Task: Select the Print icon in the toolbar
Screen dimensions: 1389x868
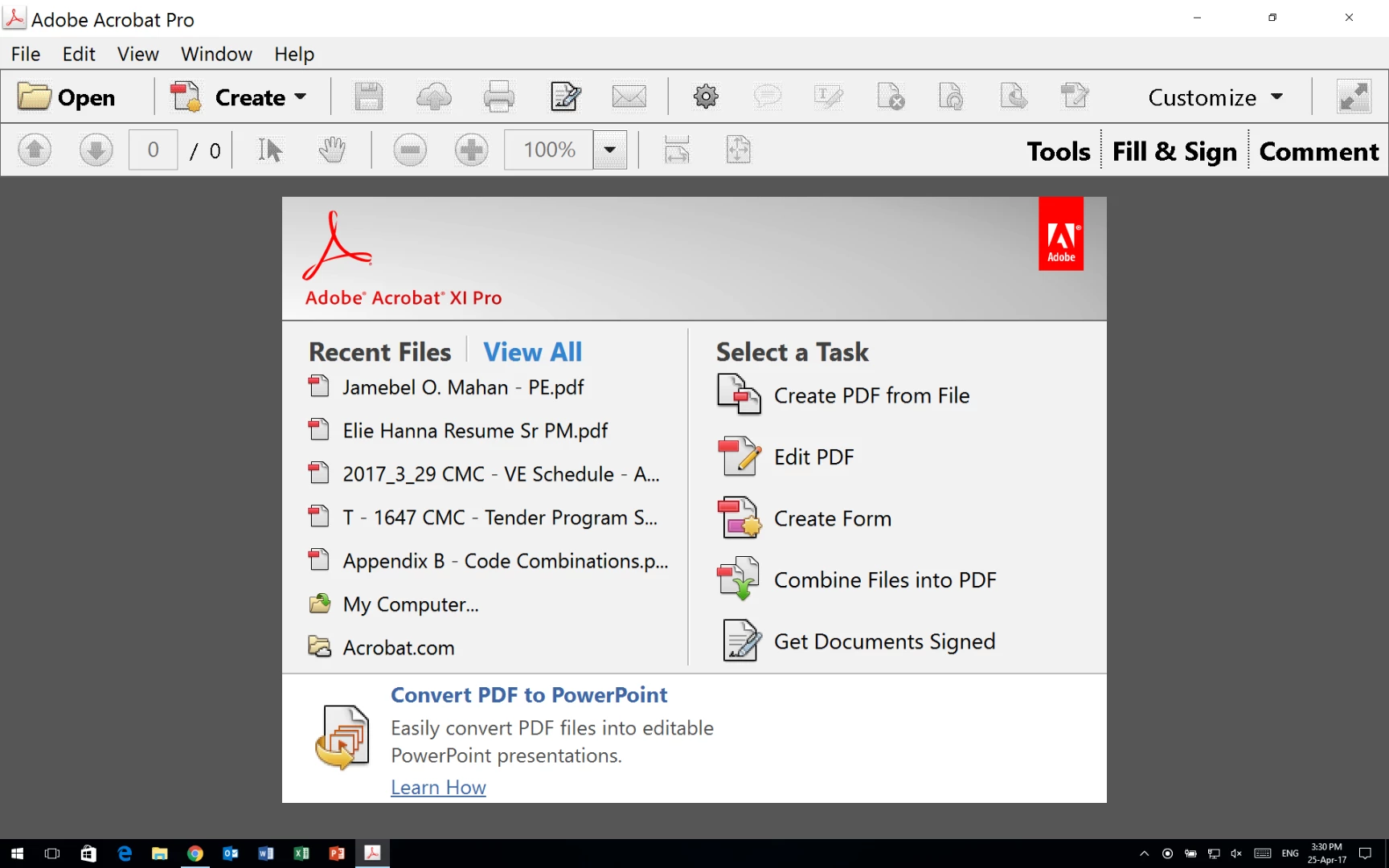Action: click(x=498, y=96)
